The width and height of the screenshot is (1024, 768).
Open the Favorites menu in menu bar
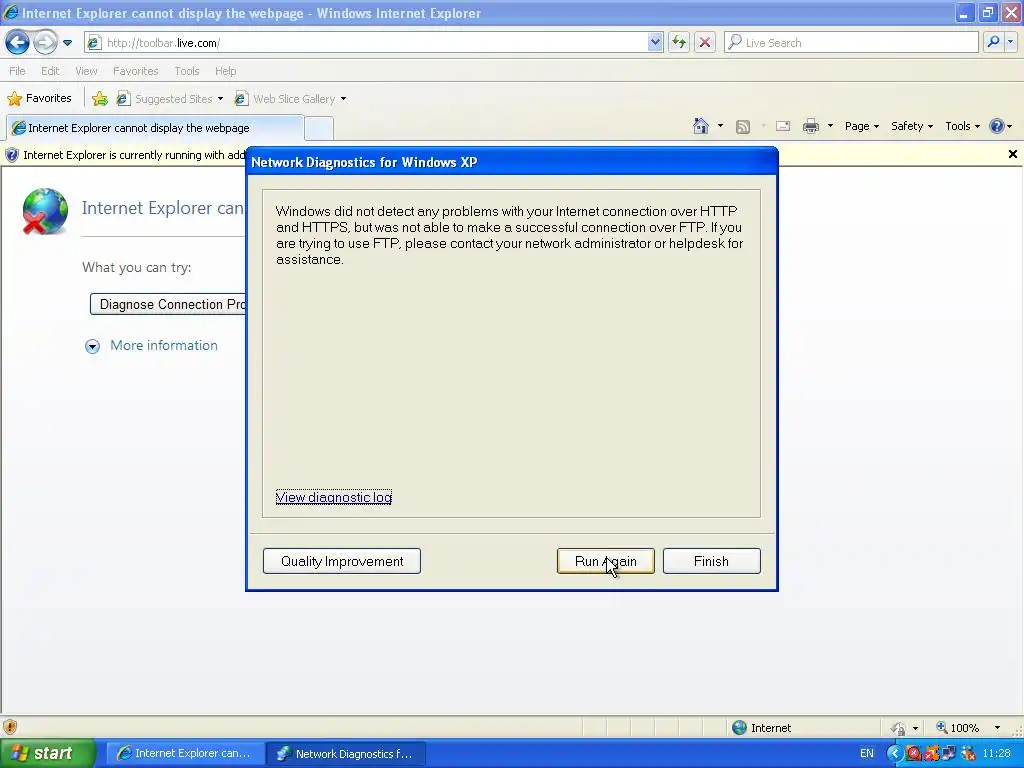135,71
